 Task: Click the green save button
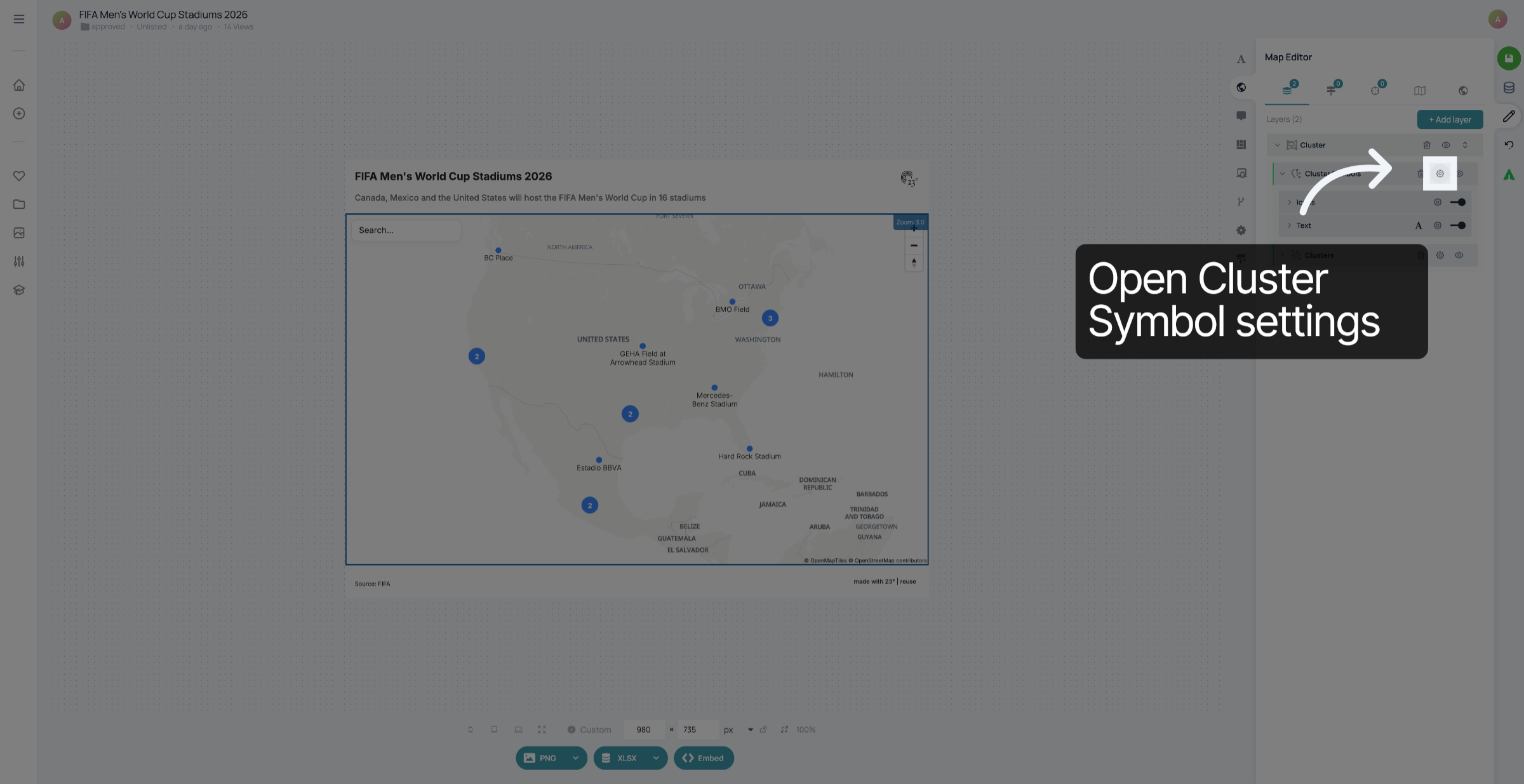point(1509,58)
